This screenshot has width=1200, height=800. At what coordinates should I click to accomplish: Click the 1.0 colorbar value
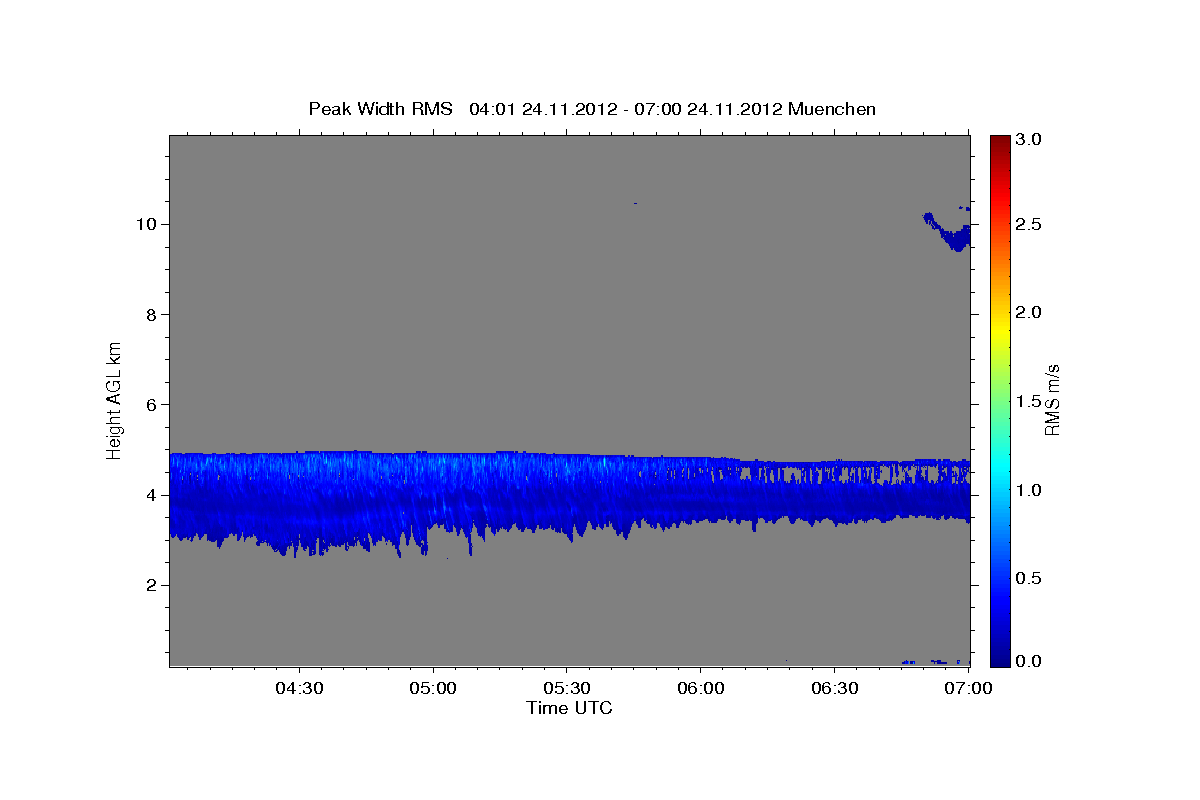coord(1029,490)
